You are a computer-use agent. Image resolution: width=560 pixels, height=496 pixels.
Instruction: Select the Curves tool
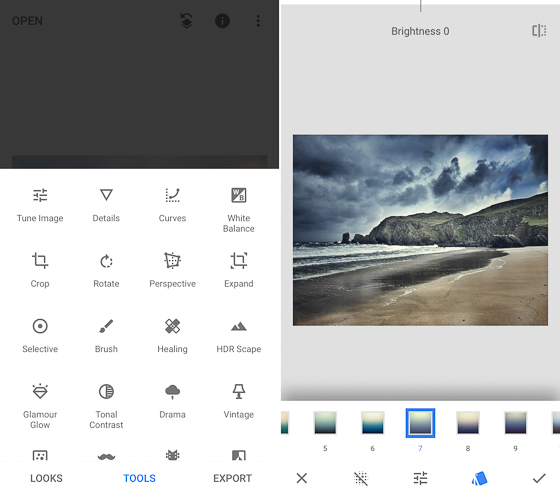click(x=172, y=205)
